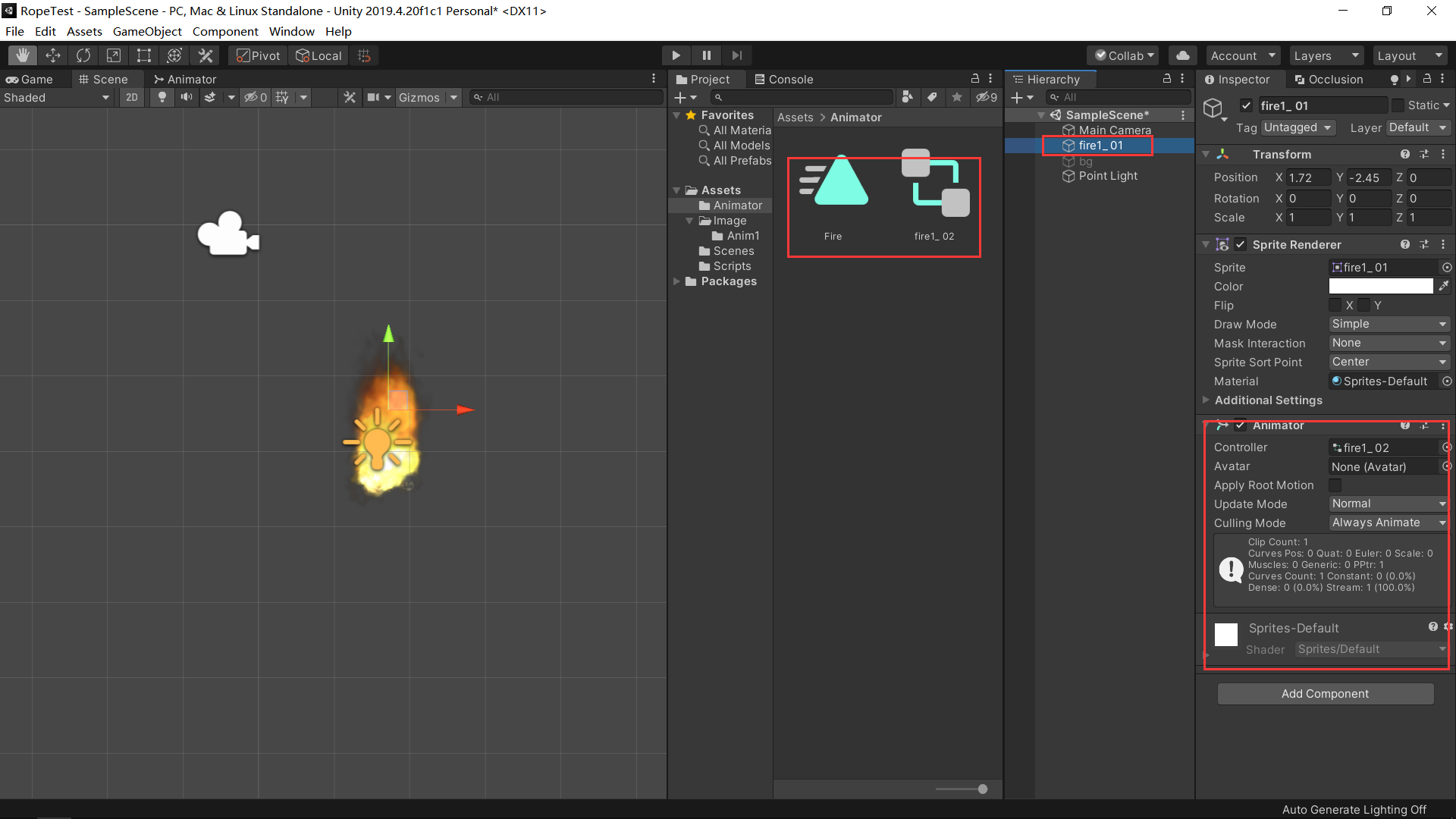The height and width of the screenshot is (819, 1456).
Task: Open the GameObject menu
Action: coord(147,31)
